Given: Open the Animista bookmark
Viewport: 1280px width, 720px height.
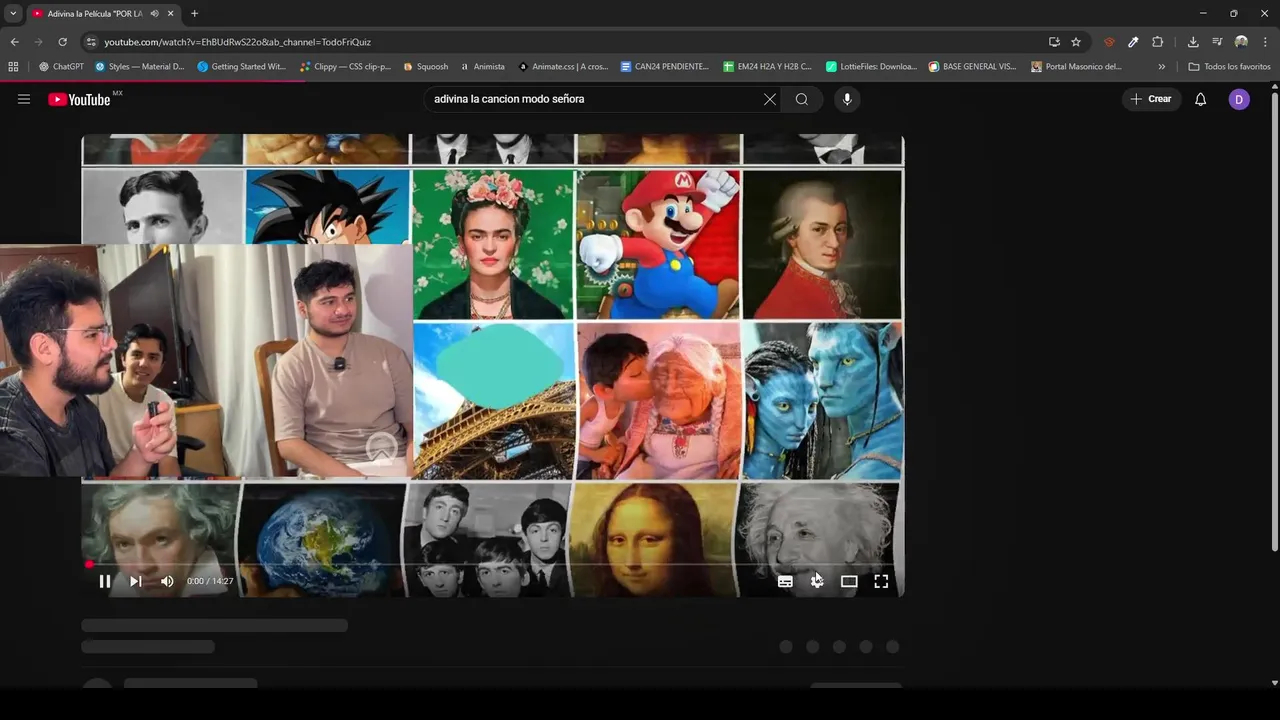Looking at the screenshot, I should [x=483, y=67].
